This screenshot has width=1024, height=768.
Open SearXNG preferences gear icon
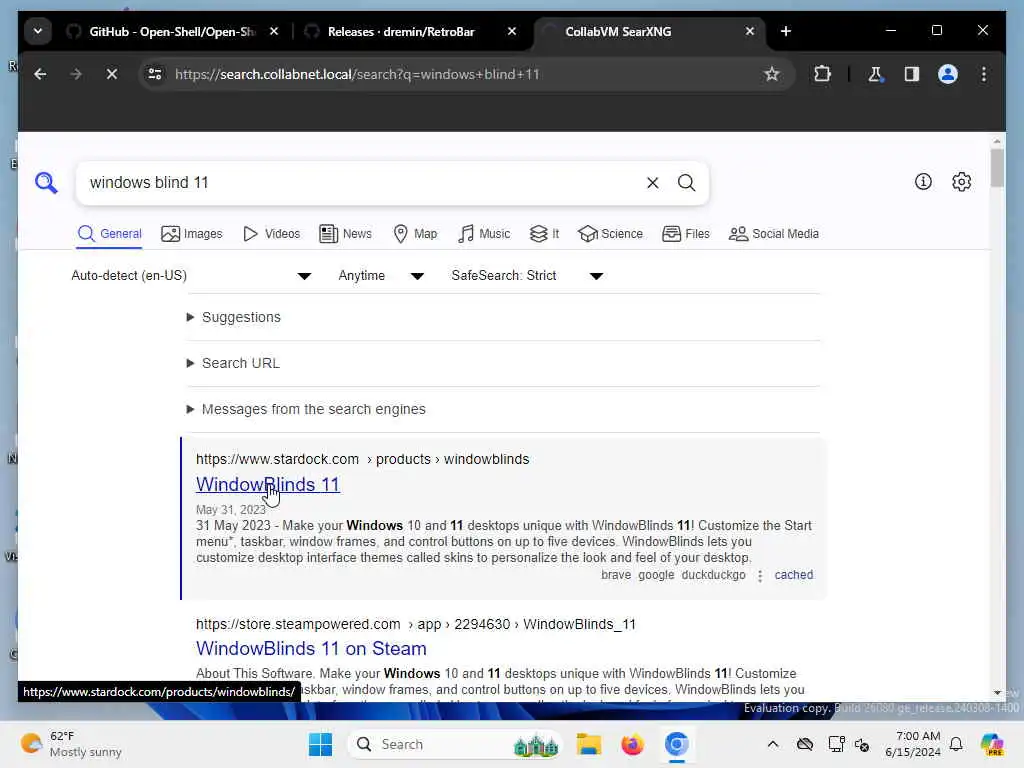point(961,182)
